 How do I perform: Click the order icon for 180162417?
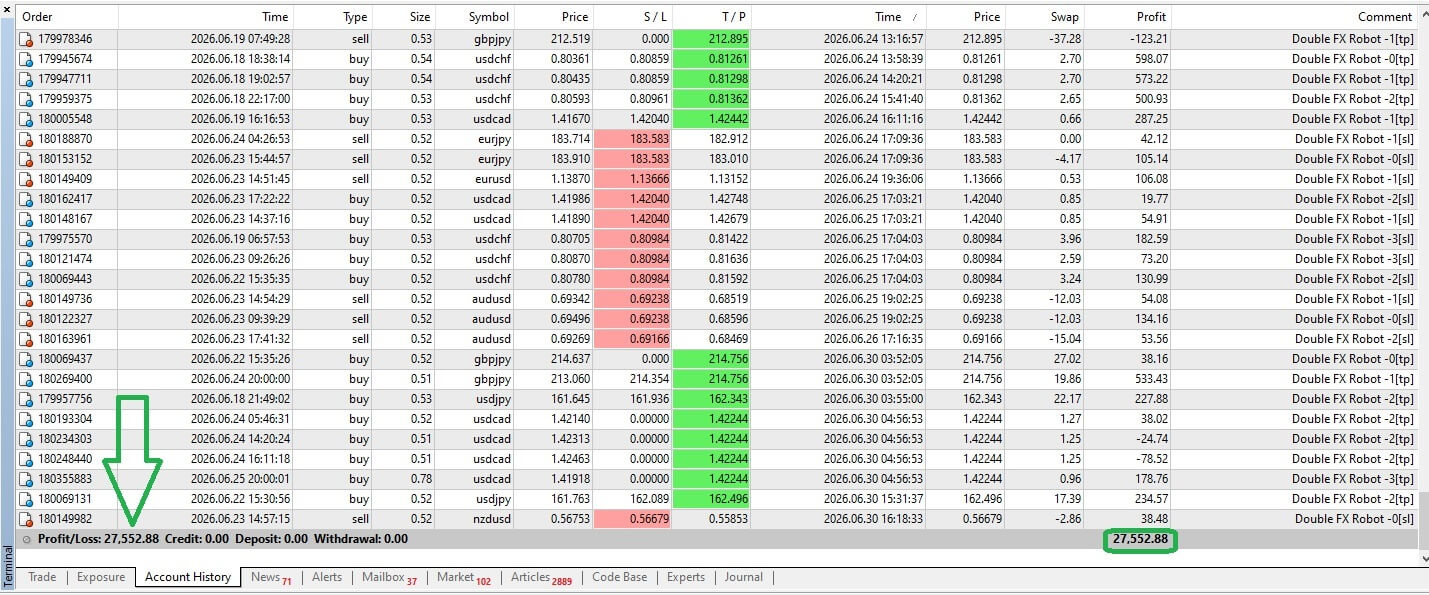(x=26, y=199)
